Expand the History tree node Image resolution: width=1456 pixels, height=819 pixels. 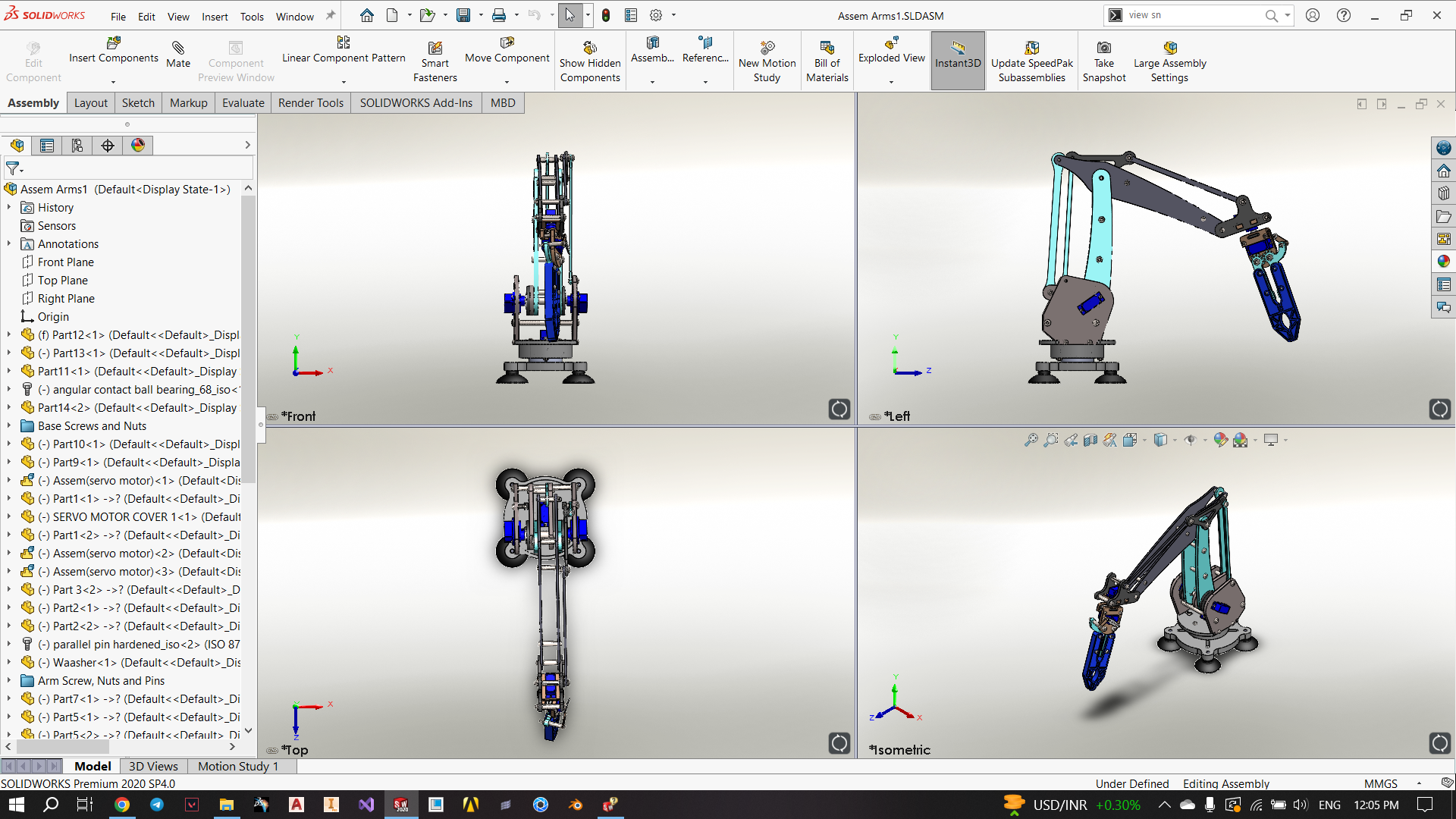click(x=9, y=208)
